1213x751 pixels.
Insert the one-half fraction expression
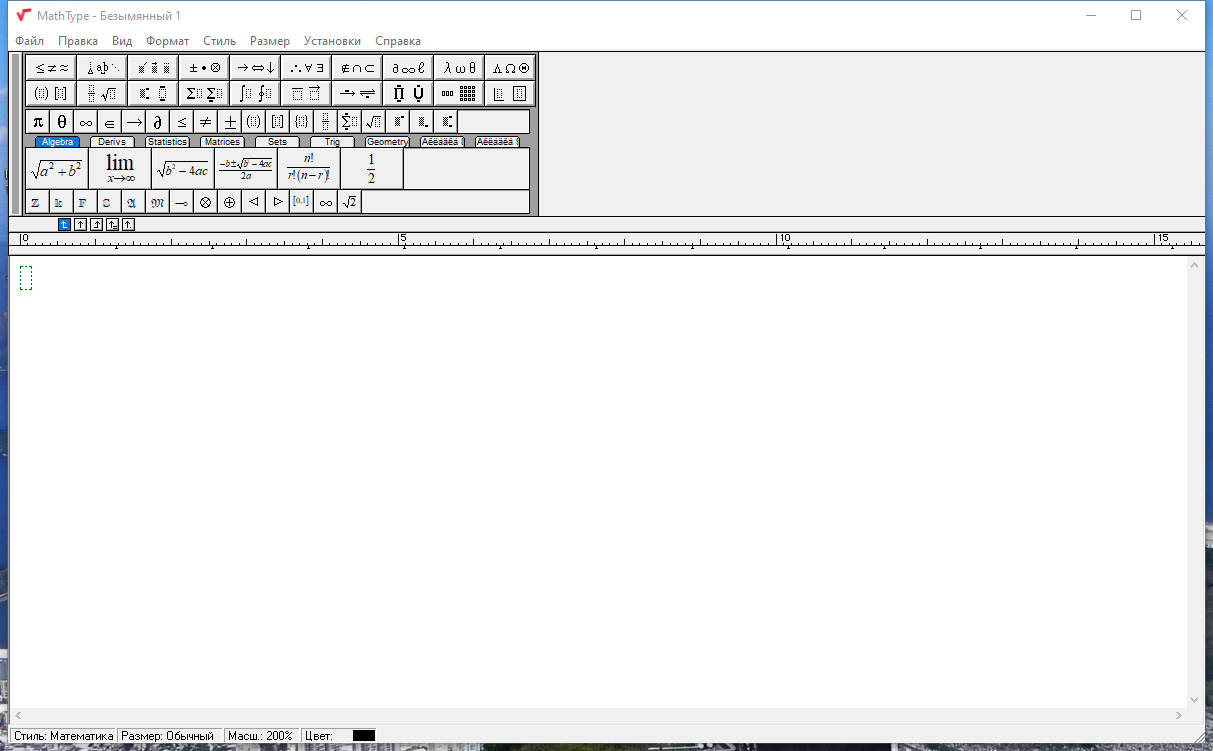click(x=372, y=168)
